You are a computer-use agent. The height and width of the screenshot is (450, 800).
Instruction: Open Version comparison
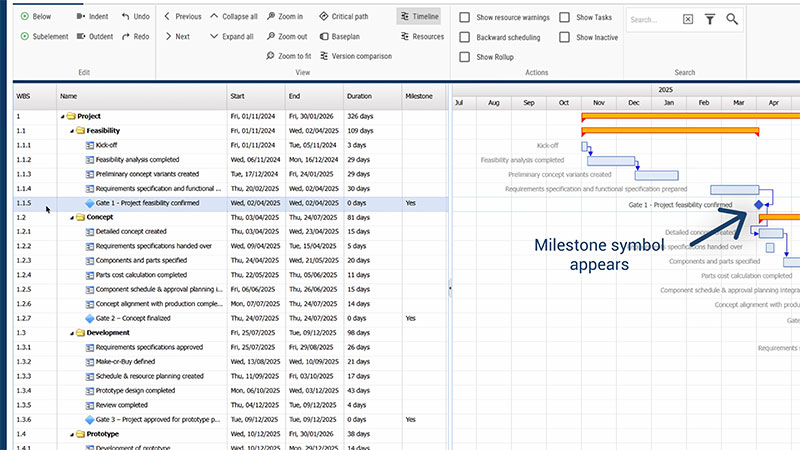356,56
